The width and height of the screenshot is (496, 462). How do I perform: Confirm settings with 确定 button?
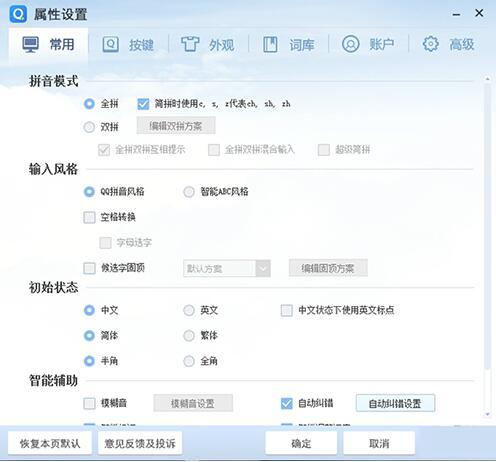click(301, 443)
